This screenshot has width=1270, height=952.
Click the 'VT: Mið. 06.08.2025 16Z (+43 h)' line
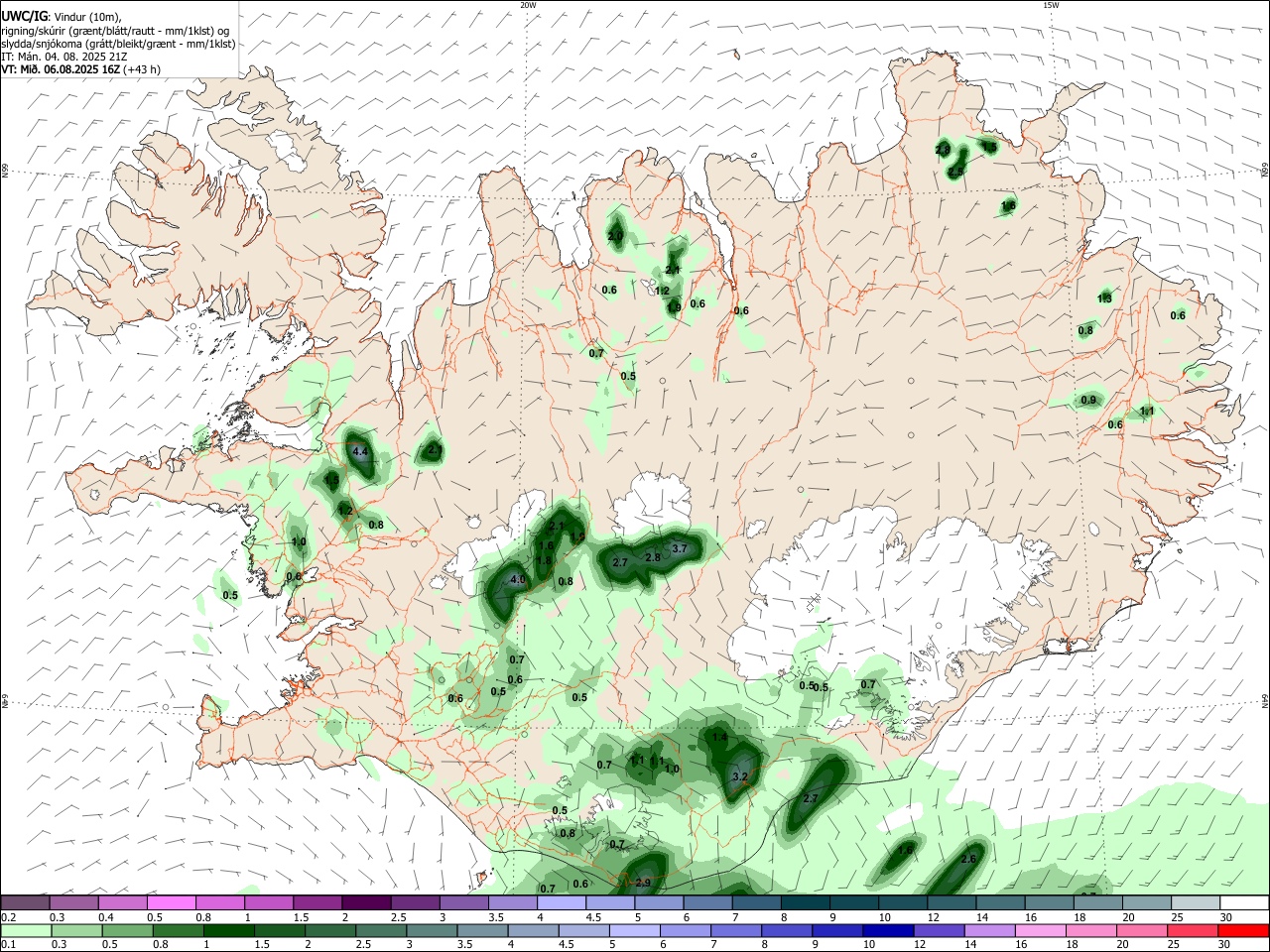(81, 69)
